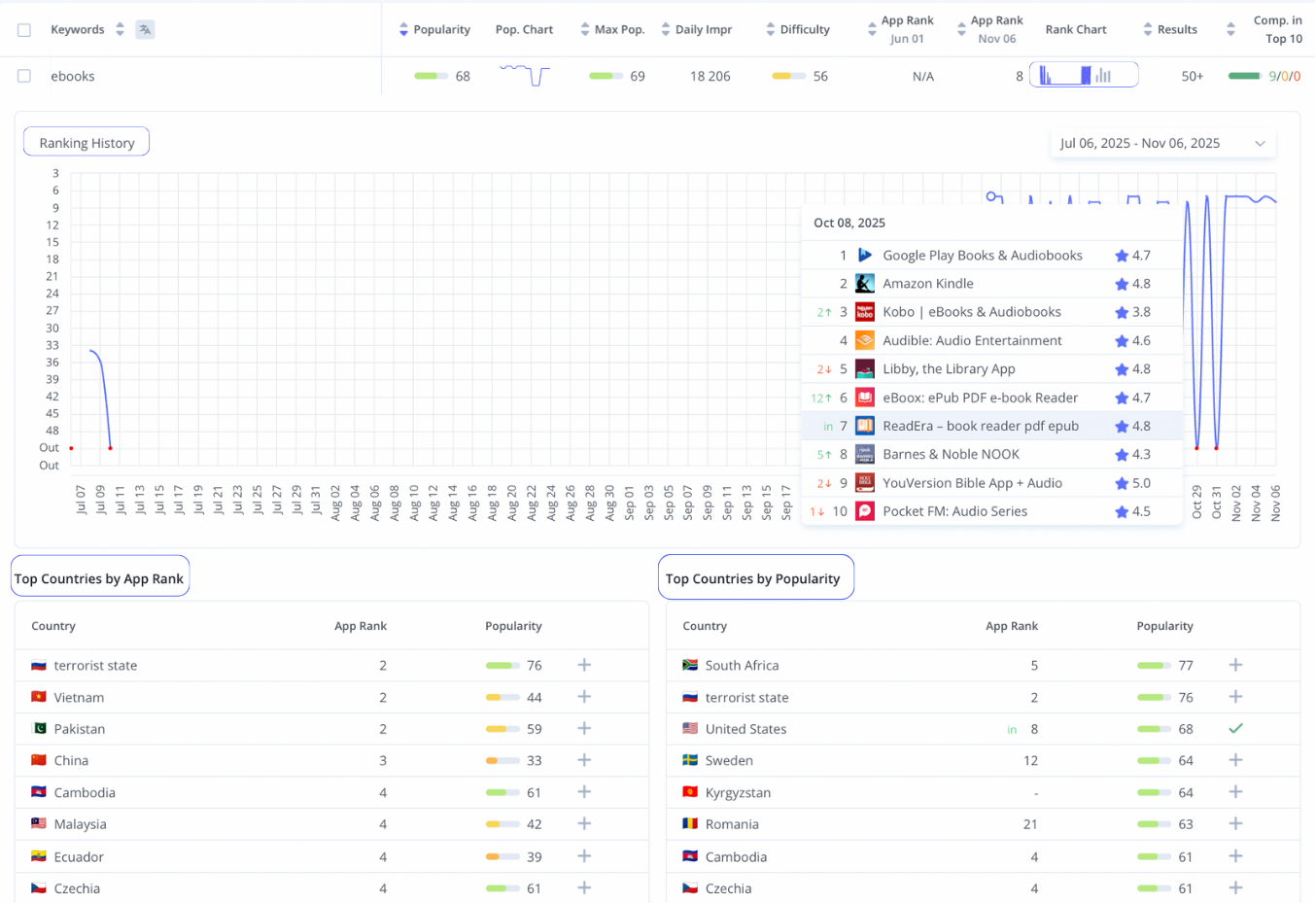Sort by App Rank Nov 06 column
Image resolution: width=1316 pixels, height=903 pixels.
click(961, 30)
